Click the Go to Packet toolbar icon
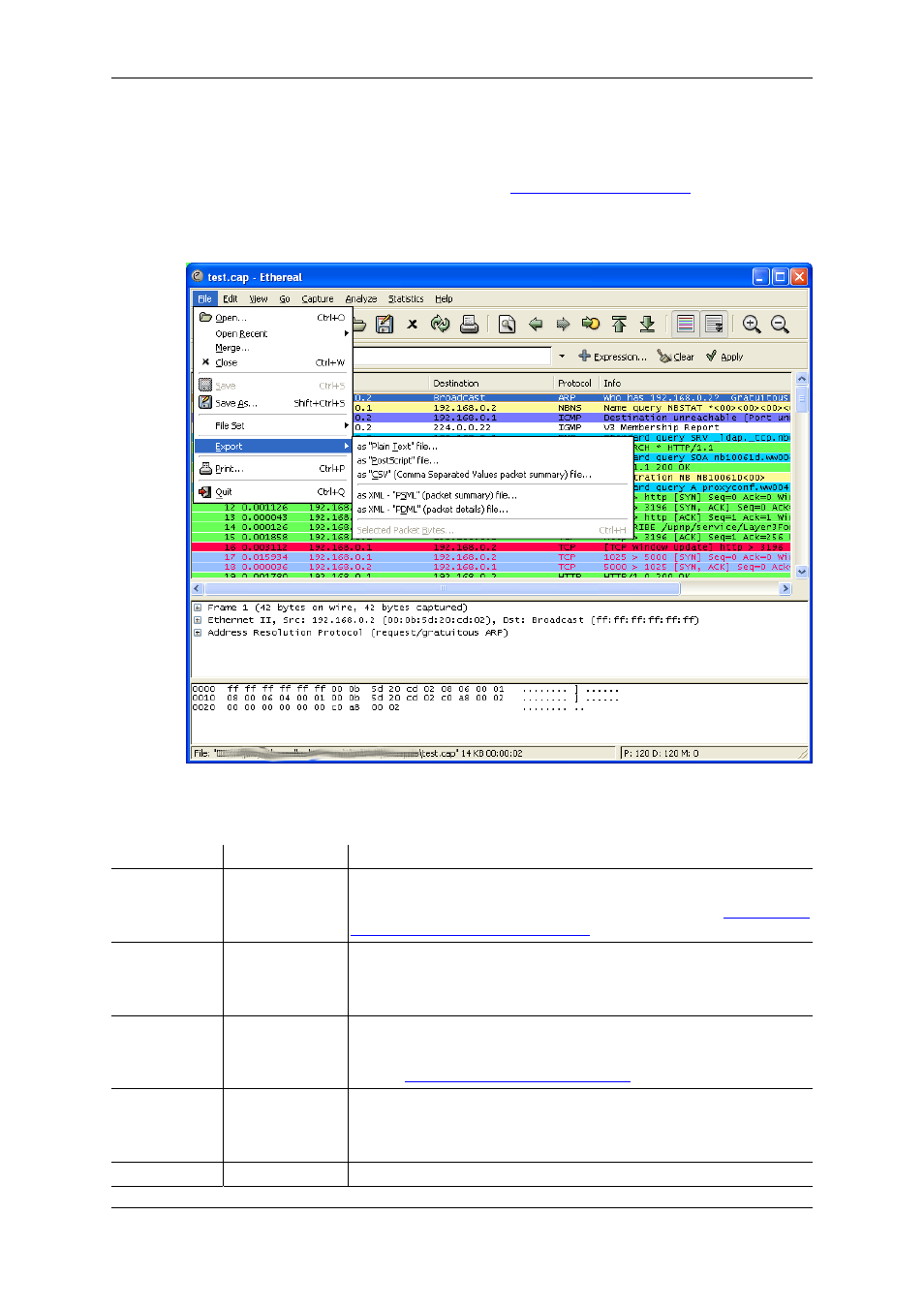The height and width of the screenshot is (1309, 924). tap(591, 325)
